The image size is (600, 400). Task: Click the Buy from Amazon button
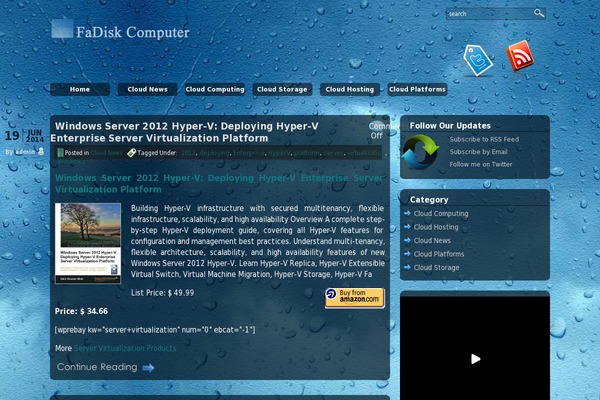(x=355, y=297)
